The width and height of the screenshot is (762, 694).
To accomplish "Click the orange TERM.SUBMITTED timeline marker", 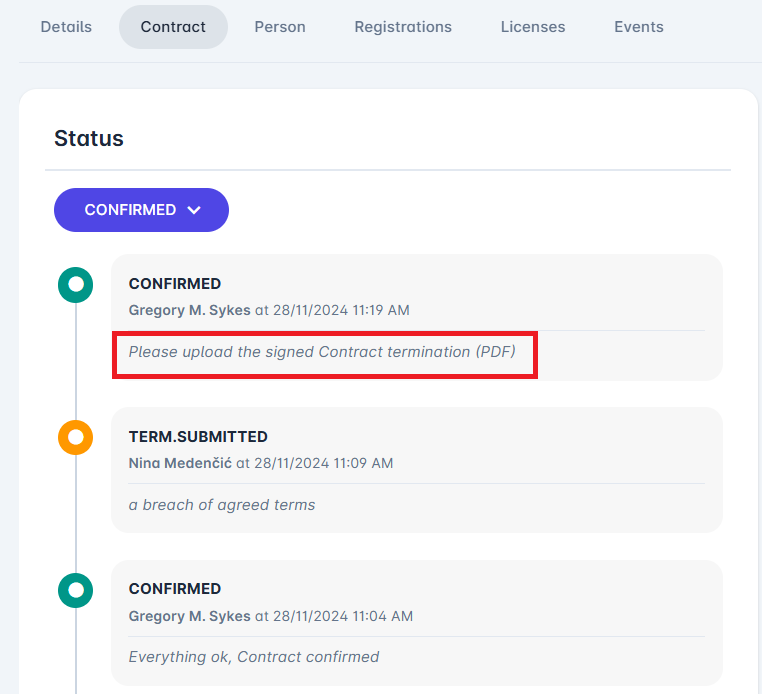I will coord(75,437).
